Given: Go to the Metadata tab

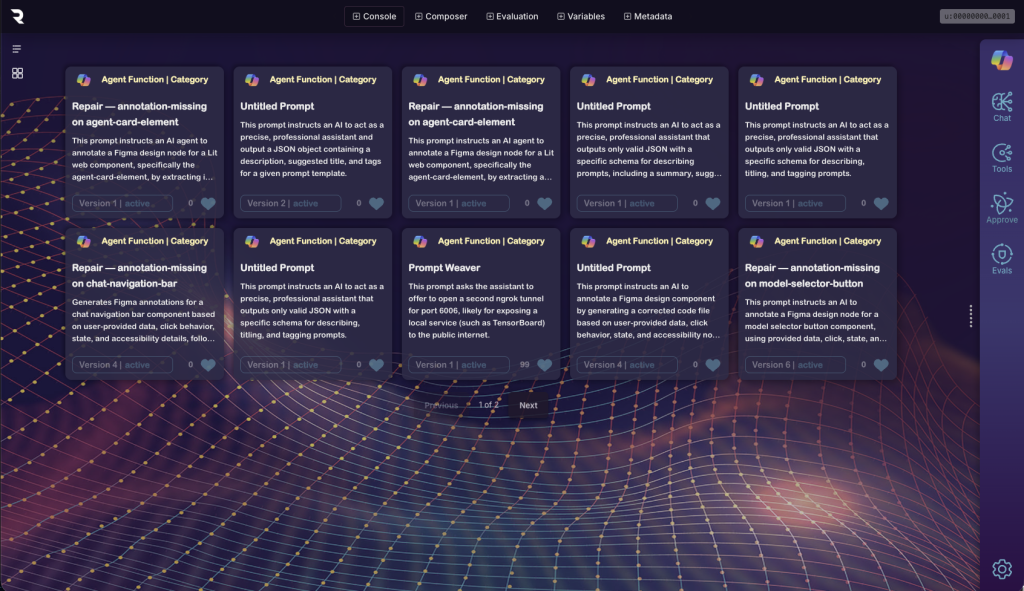Looking at the screenshot, I should point(648,16).
